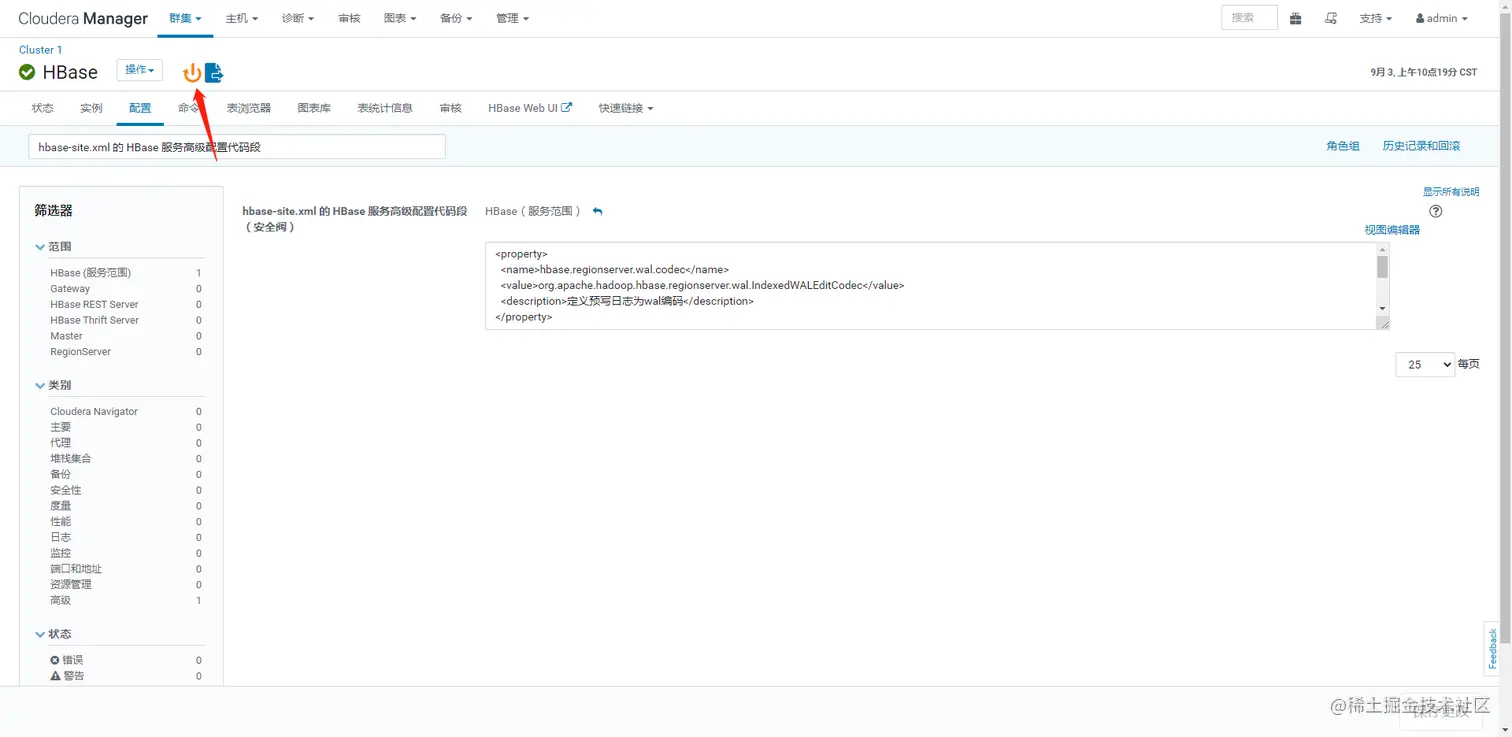Open the 备份 dropdown menu
This screenshot has width=1512, height=737.
[x=456, y=18]
